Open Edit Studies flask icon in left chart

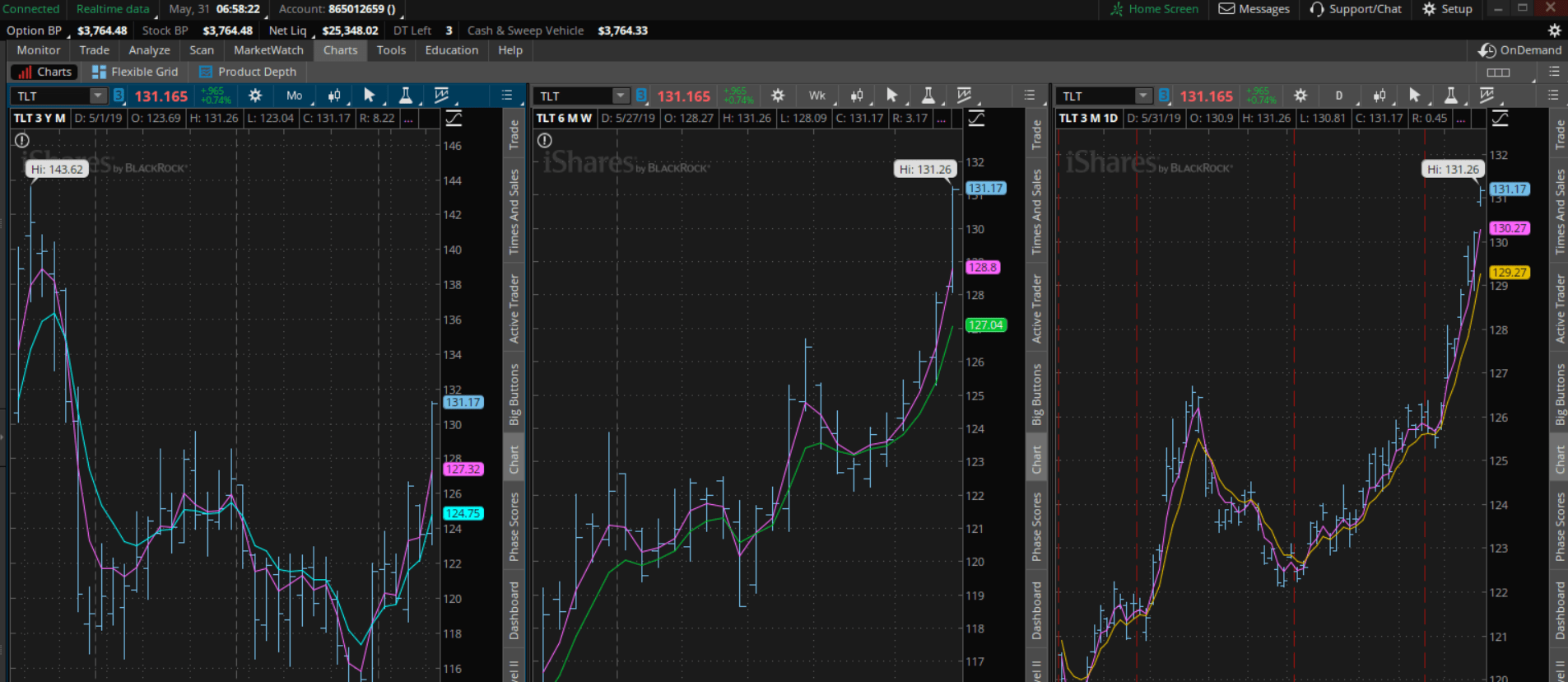(405, 96)
